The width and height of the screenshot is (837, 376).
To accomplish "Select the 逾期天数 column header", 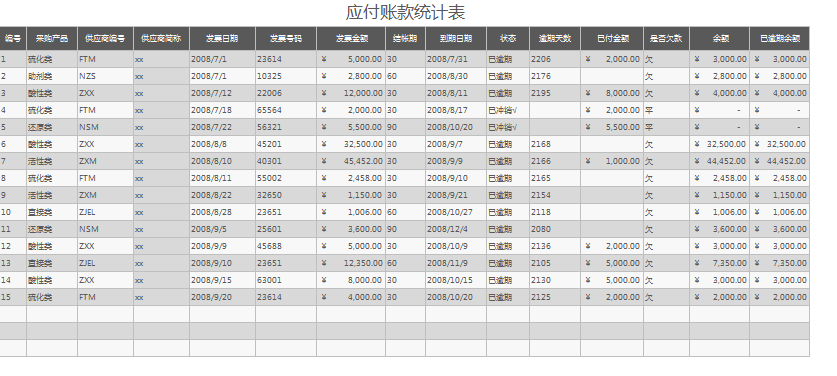I will 555,38.
